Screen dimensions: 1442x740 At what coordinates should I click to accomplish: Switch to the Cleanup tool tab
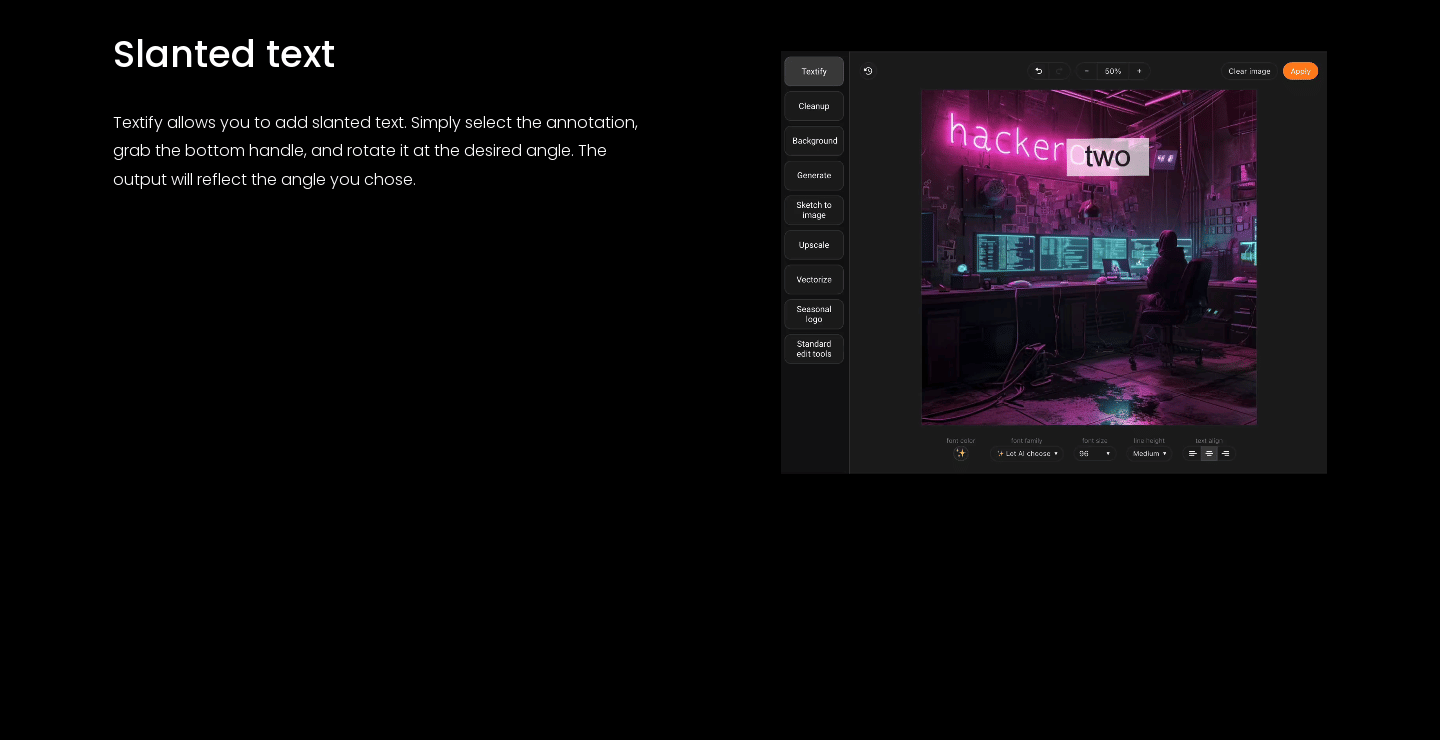(x=814, y=106)
